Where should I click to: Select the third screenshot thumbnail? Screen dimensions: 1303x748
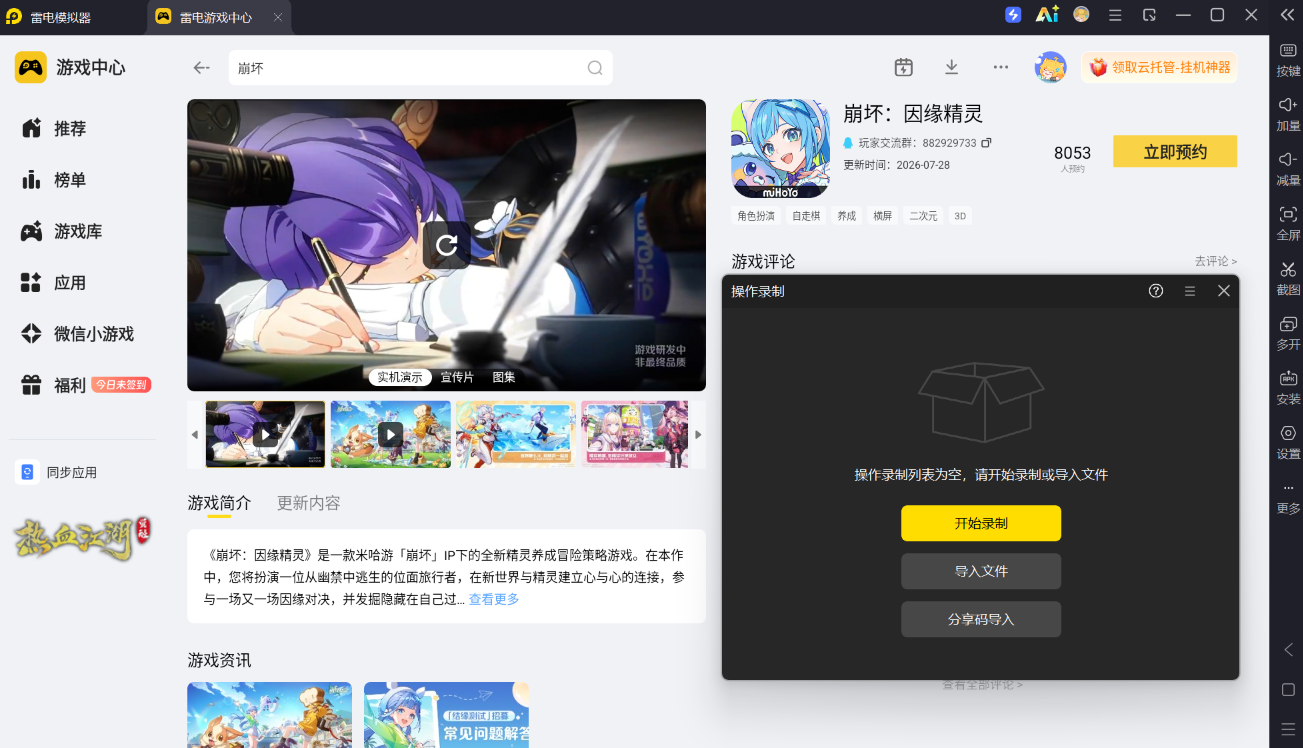[x=516, y=434]
